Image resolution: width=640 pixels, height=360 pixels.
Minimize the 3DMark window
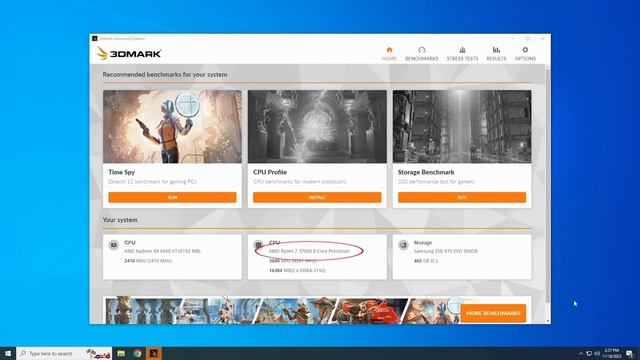[513, 38]
